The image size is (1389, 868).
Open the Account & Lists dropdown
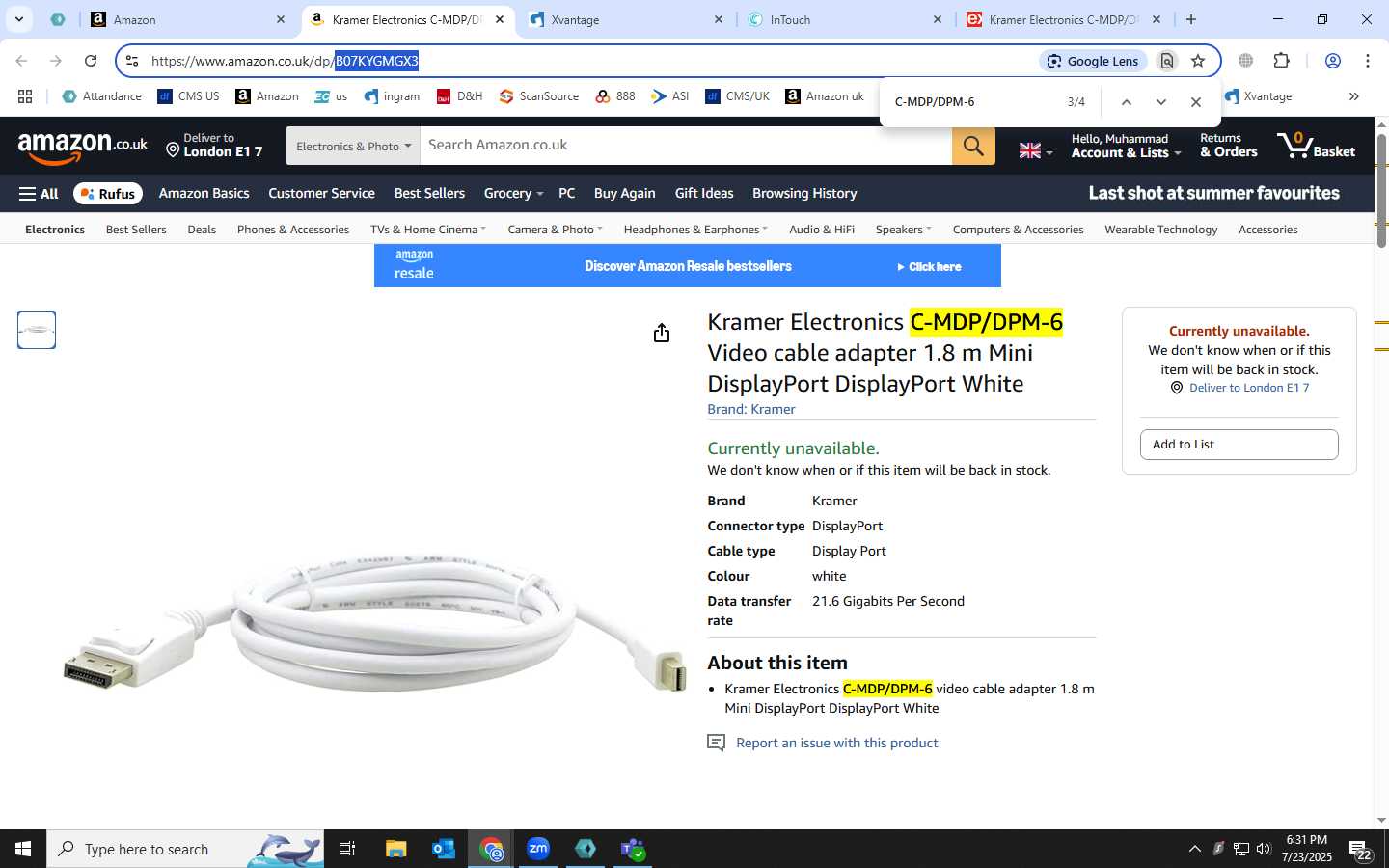pos(1126,146)
